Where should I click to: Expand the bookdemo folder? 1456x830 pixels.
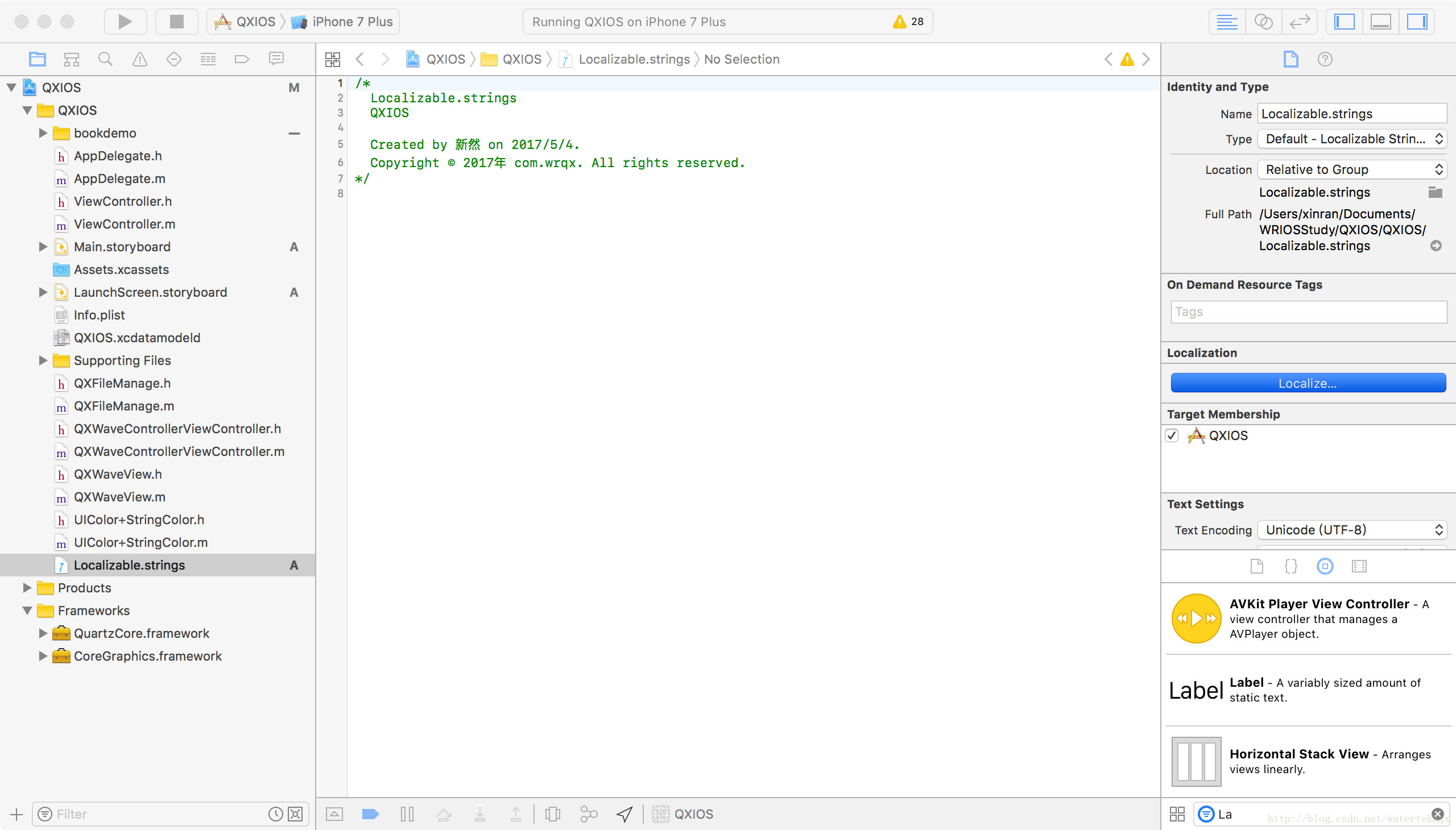tap(43, 133)
